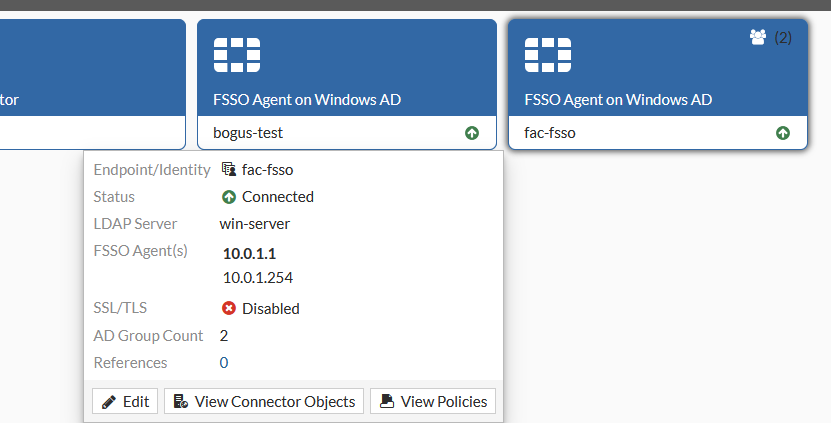The width and height of the screenshot is (831, 423).
Task: Click the red SSL/TLS Disabled icon
Action: 228,309
